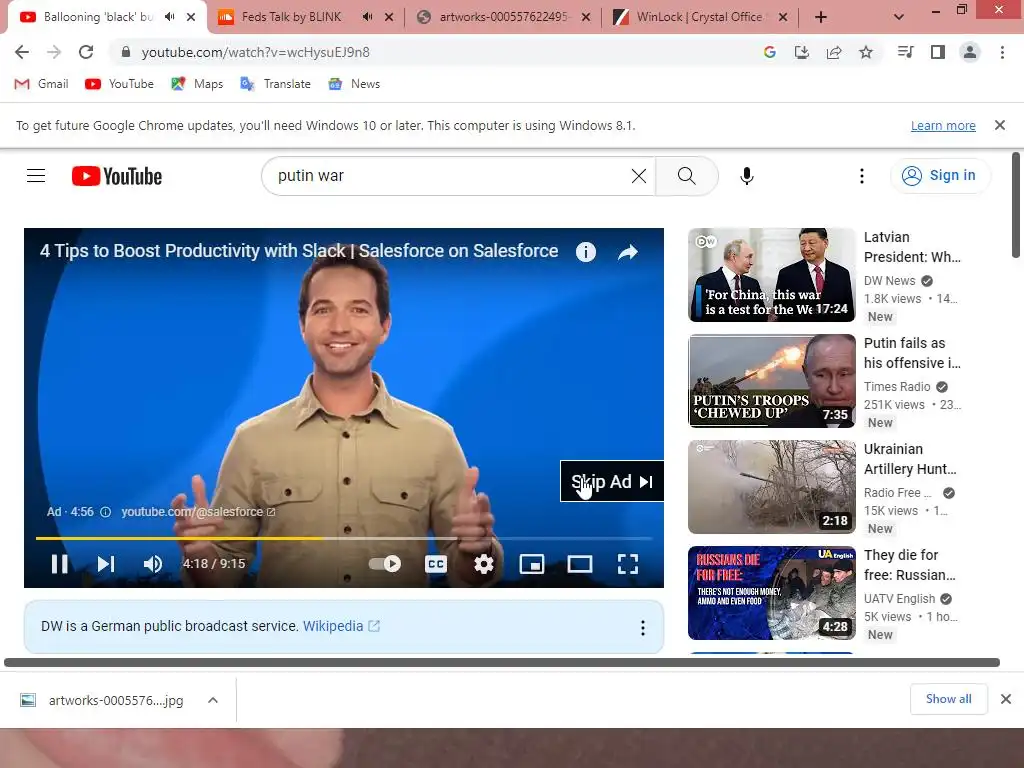Mute the Feds Talk tab audio icon
The width and height of the screenshot is (1024, 768).
coord(367,17)
